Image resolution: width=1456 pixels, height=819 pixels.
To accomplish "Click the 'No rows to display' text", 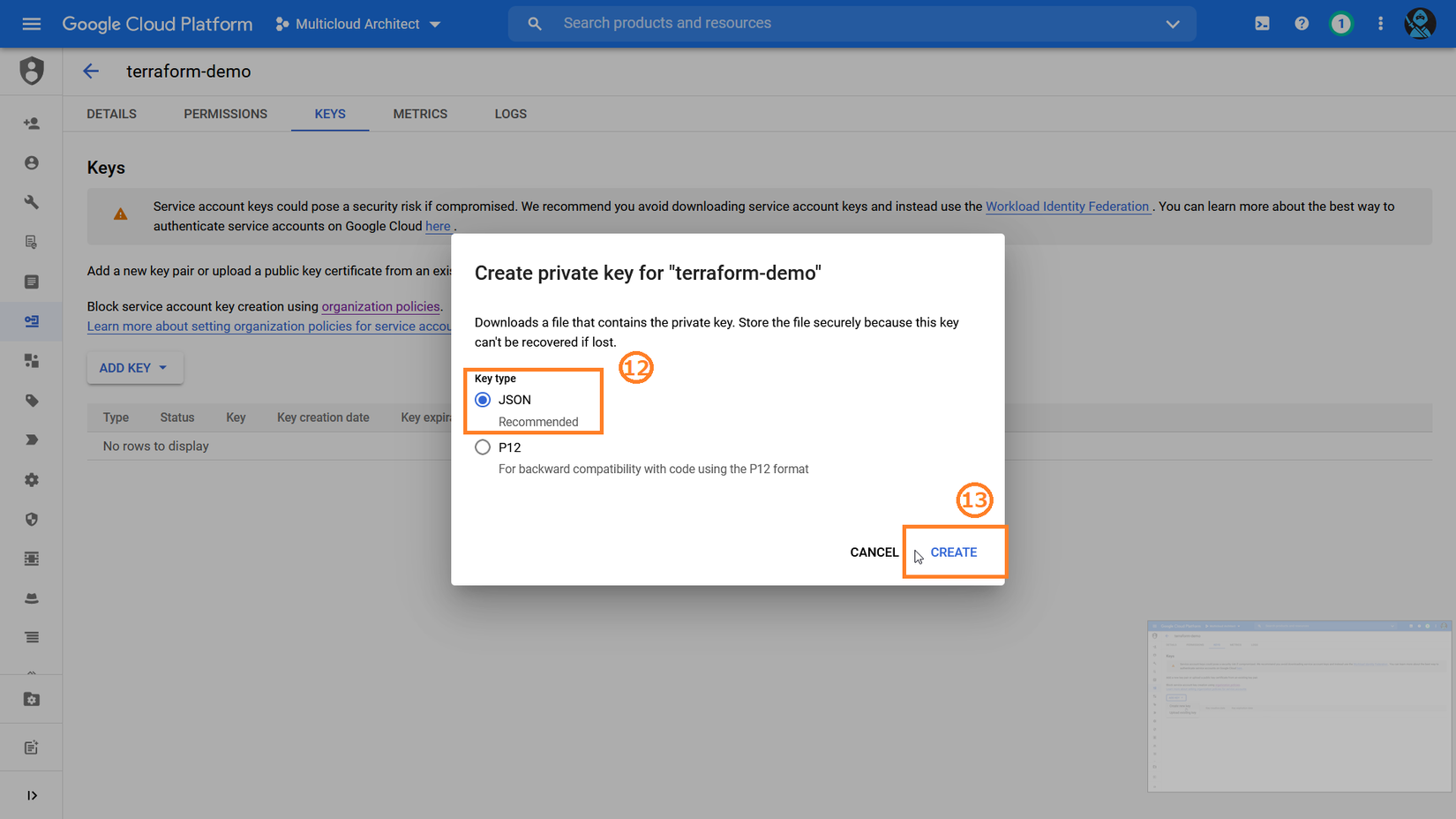I will tap(156, 447).
